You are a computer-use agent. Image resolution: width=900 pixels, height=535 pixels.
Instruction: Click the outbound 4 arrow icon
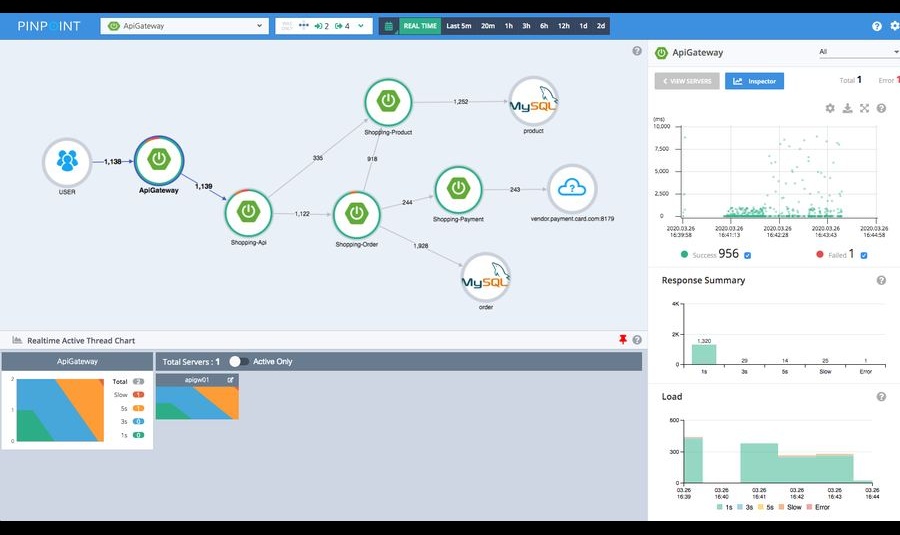(x=342, y=26)
